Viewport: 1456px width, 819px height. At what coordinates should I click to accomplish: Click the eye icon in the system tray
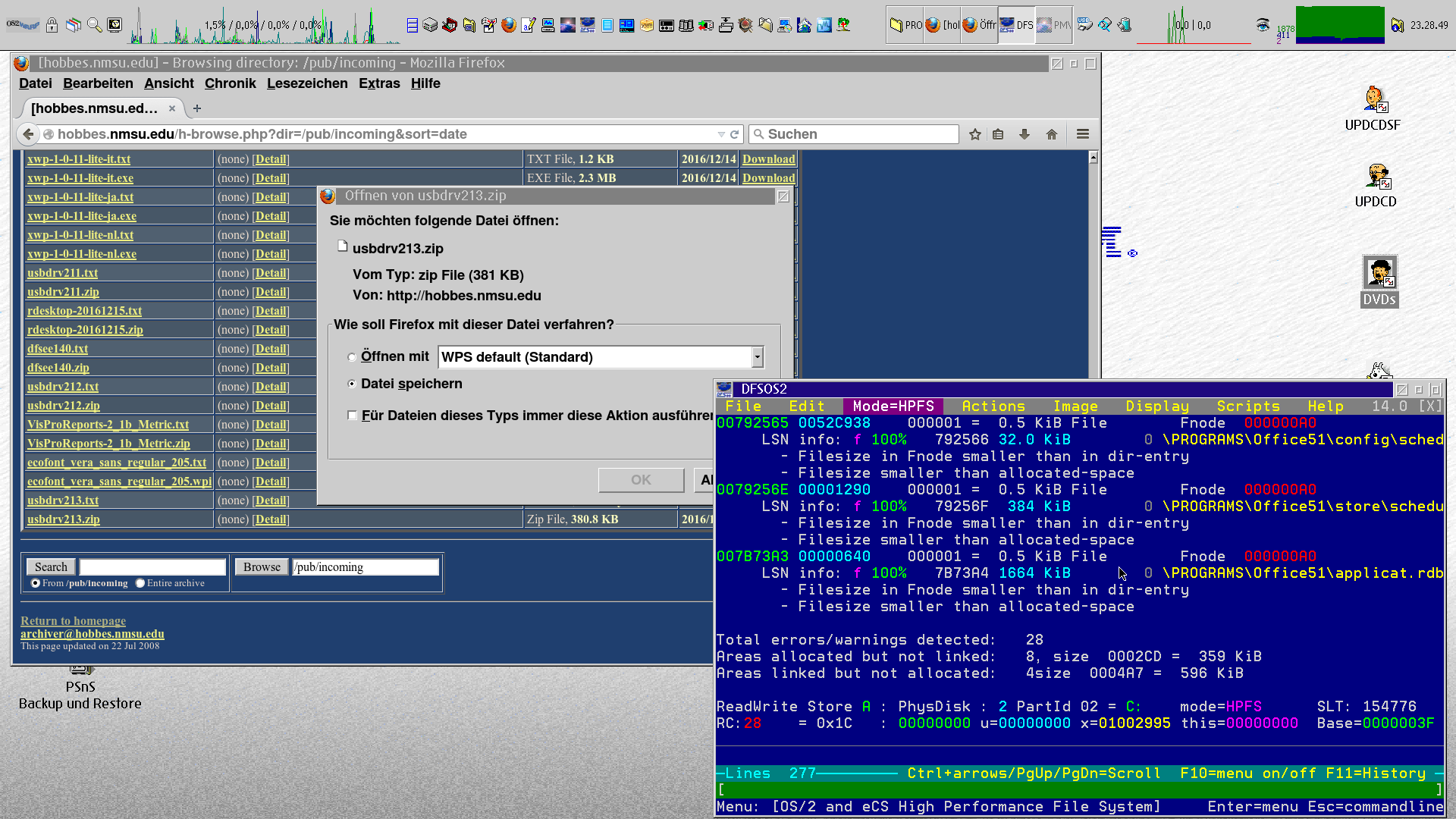[x=1263, y=25]
